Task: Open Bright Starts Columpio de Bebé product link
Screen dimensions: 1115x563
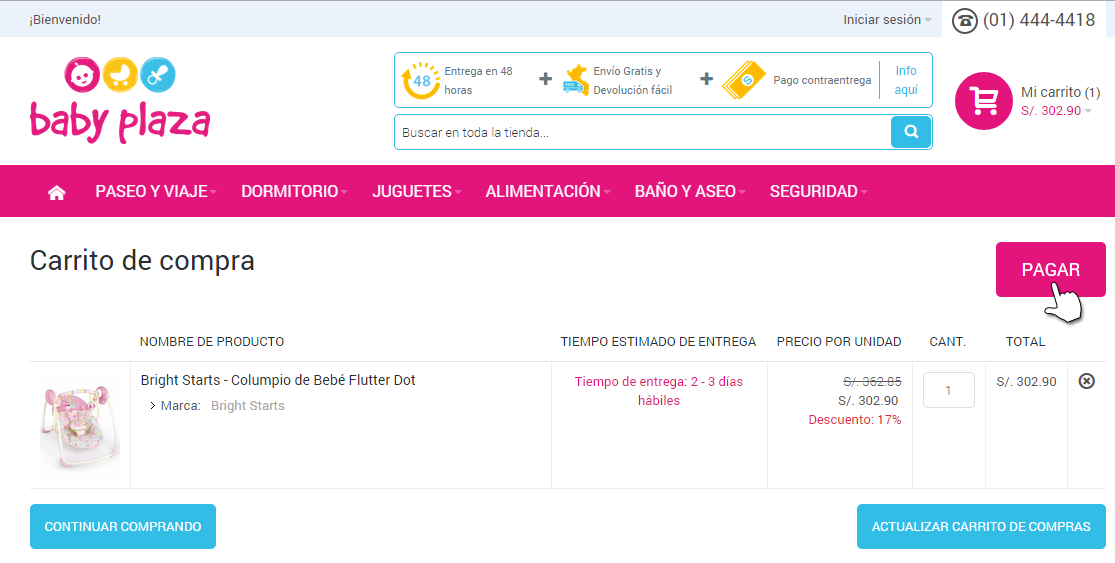Action: pos(278,380)
